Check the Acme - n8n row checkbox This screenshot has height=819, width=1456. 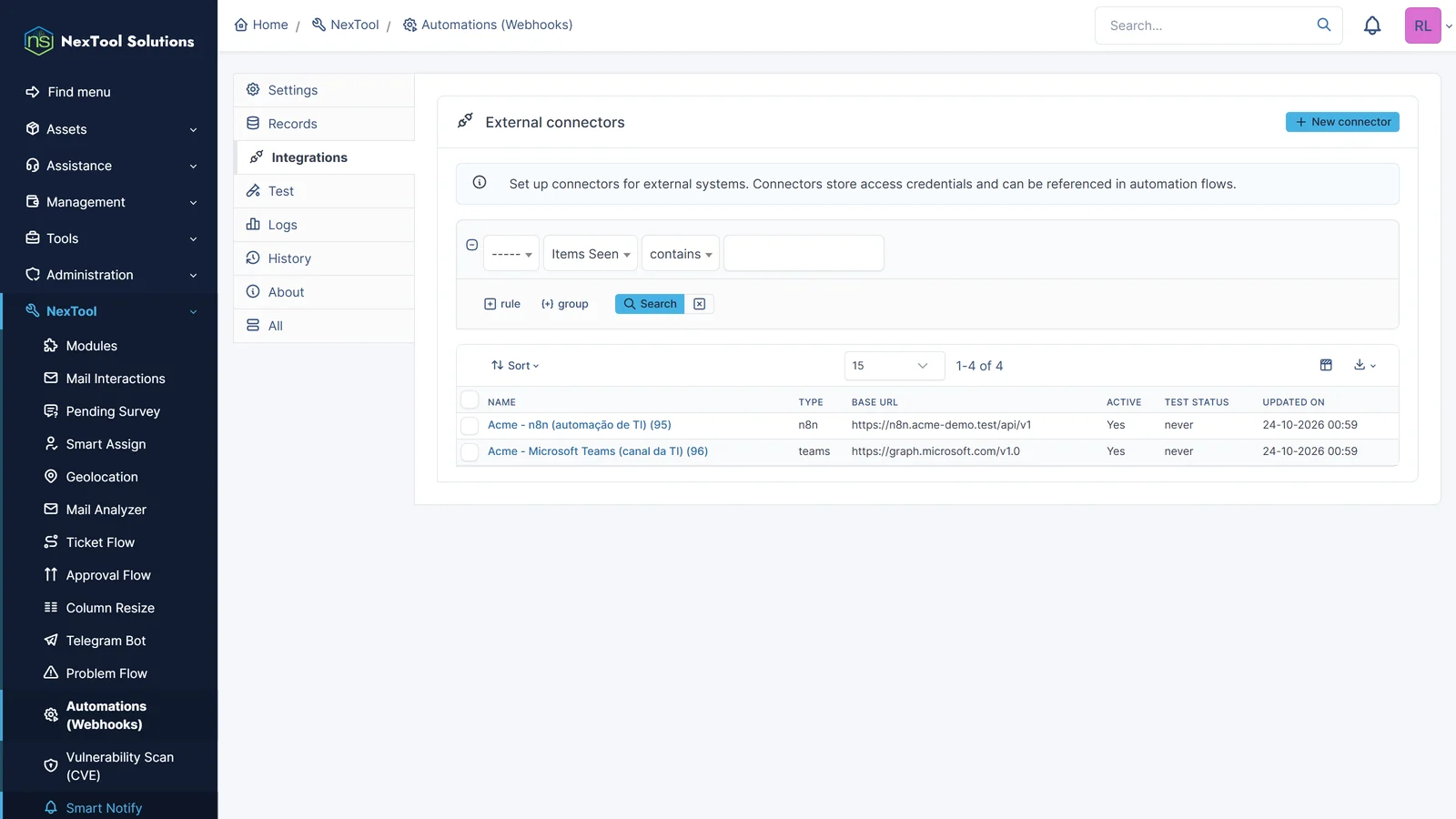[470, 426]
